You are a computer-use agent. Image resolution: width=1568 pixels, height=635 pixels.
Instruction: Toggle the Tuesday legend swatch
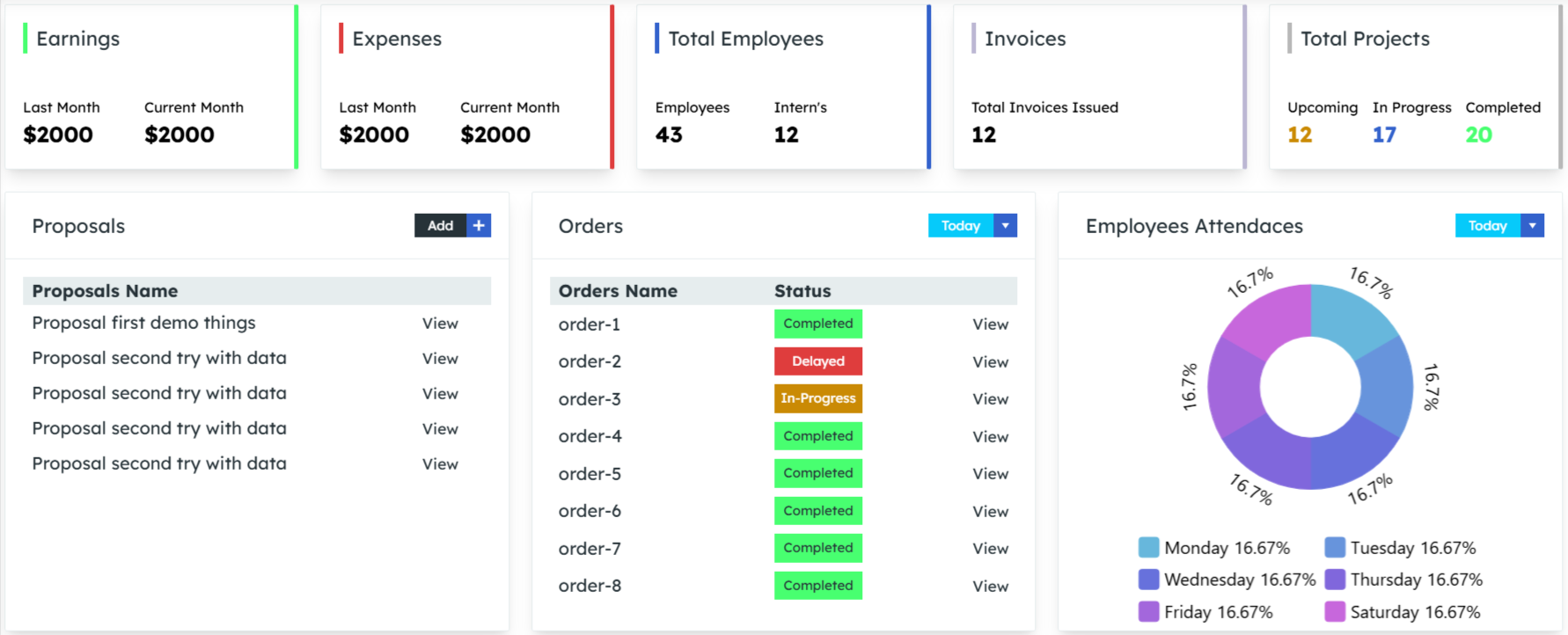pyautogui.click(x=1335, y=548)
